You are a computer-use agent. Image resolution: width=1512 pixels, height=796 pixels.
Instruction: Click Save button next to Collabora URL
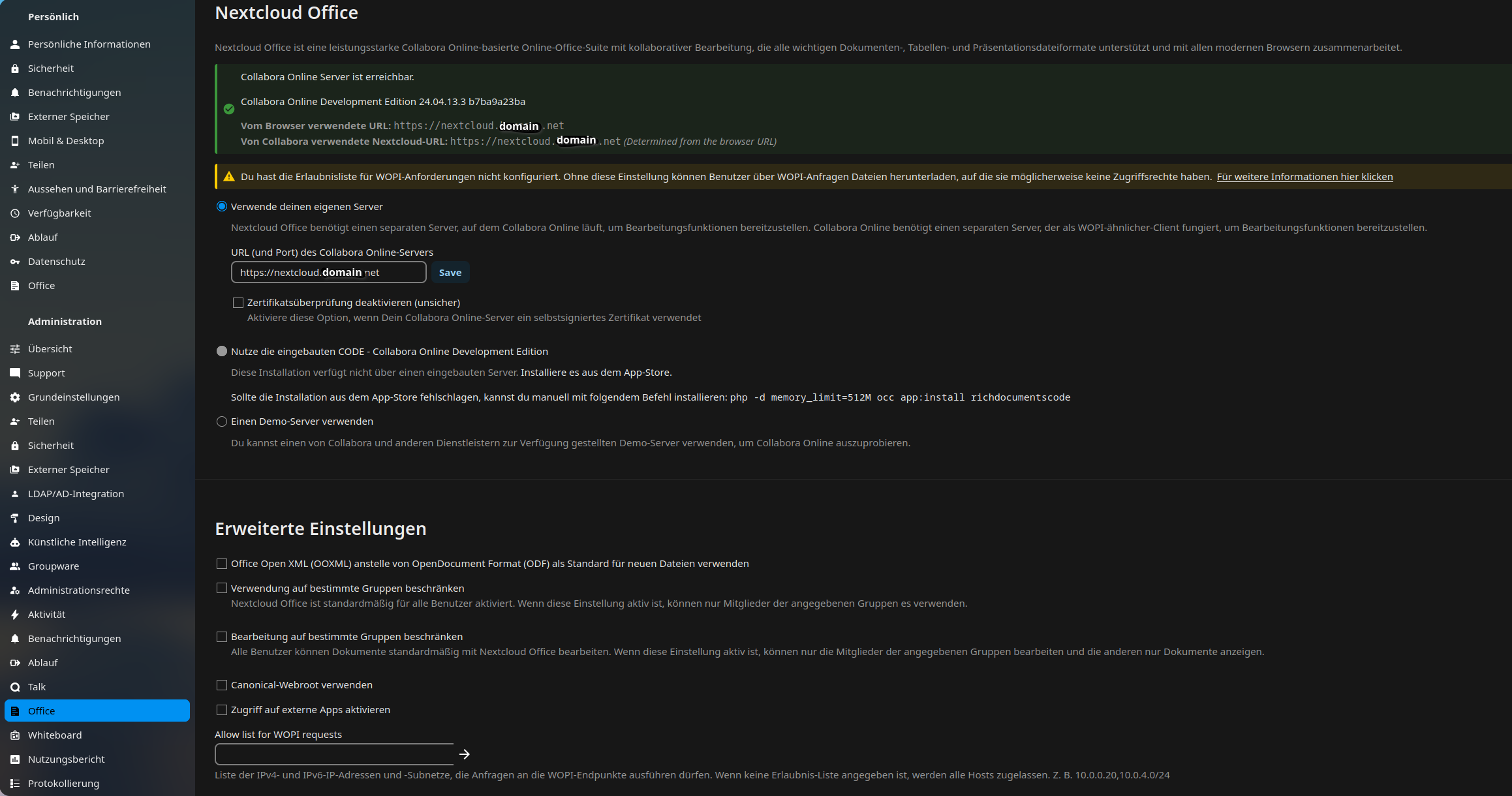click(450, 273)
